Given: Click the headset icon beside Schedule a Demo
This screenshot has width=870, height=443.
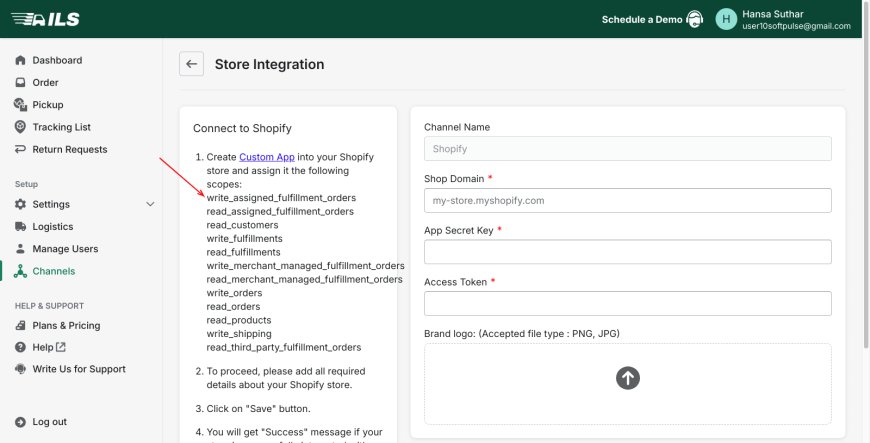Looking at the screenshot, I should point(695,19).
